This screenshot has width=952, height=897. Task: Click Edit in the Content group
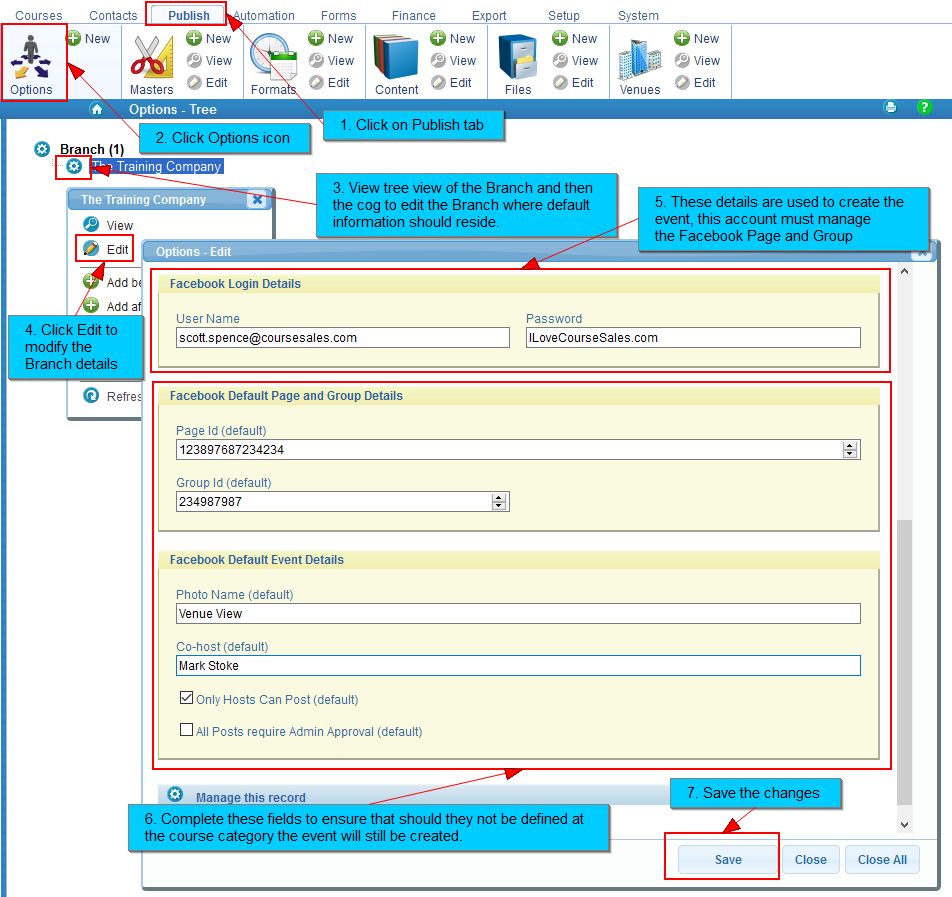click(452, 82)
